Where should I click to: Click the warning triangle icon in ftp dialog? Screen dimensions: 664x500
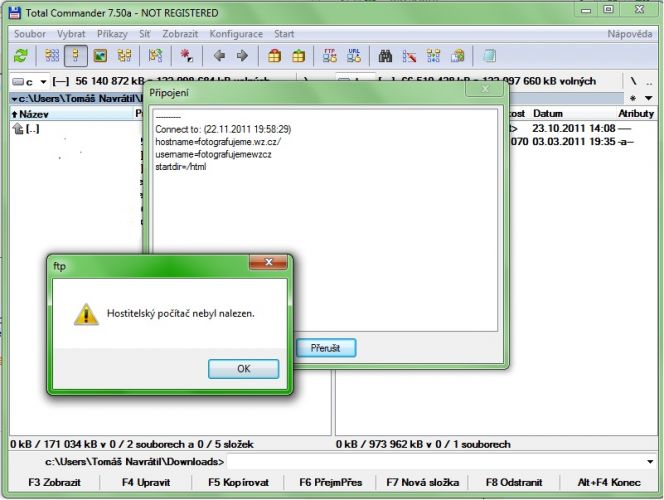[x=86, y=314]
